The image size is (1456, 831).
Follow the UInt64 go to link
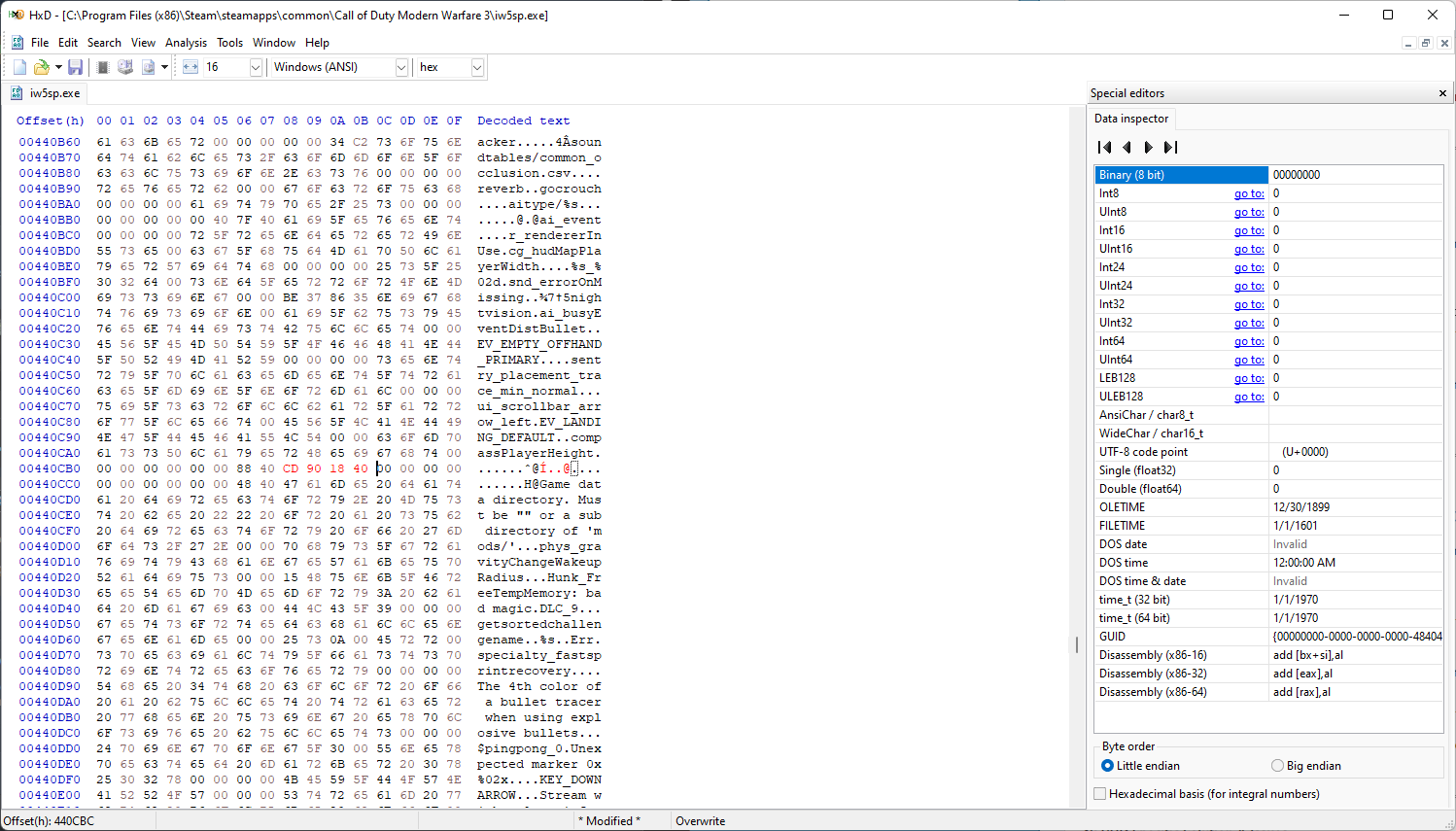point(1249,360)
